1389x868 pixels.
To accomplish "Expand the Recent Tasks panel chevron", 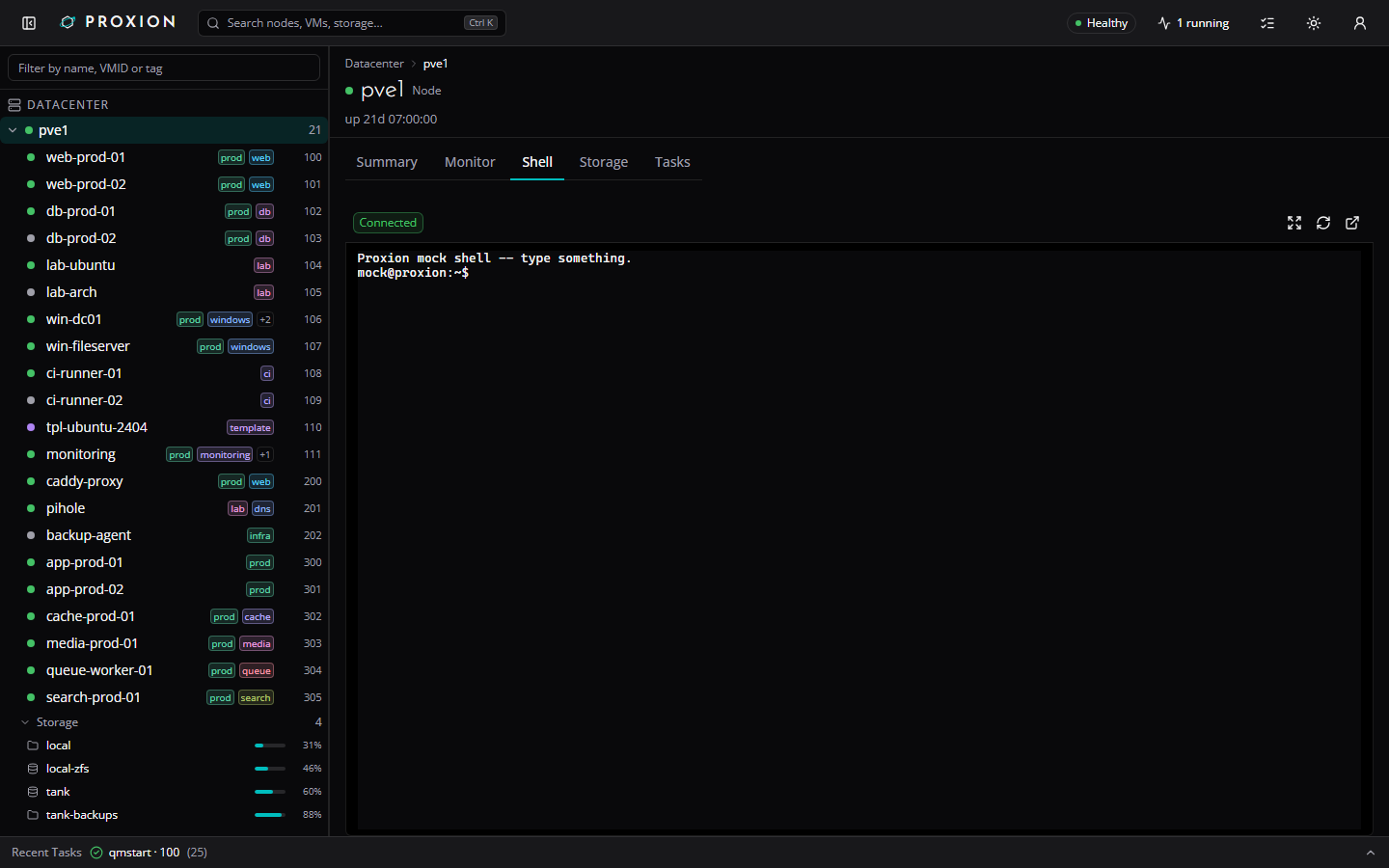I will 1370,853.
